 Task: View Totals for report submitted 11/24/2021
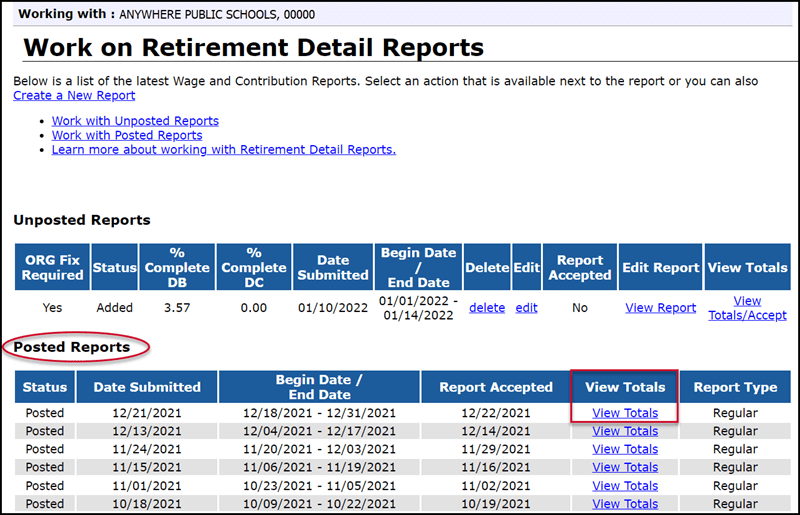coord(625,449)
